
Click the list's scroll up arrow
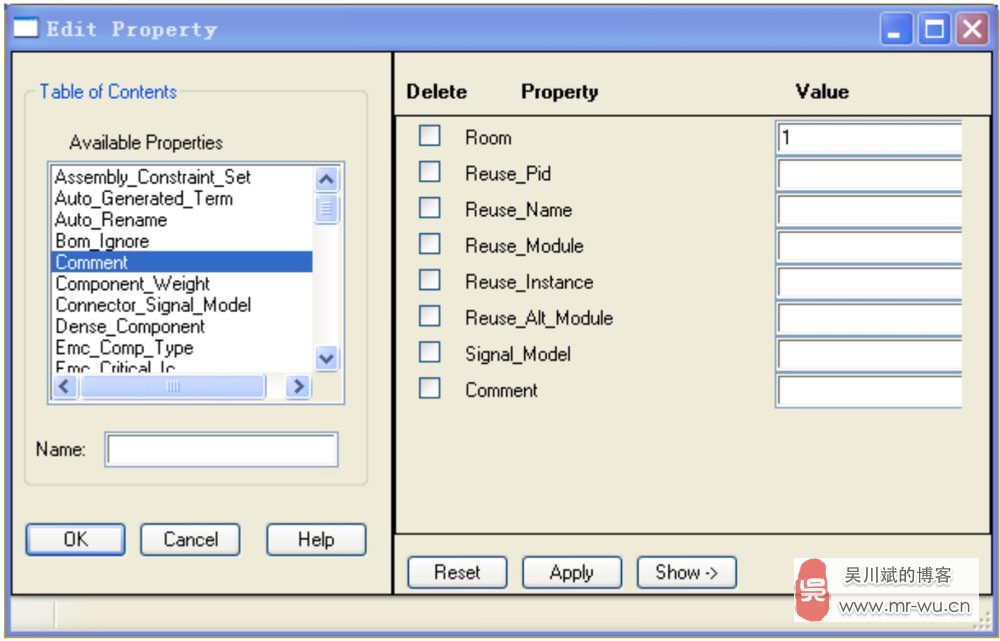(x=327, y=179)
